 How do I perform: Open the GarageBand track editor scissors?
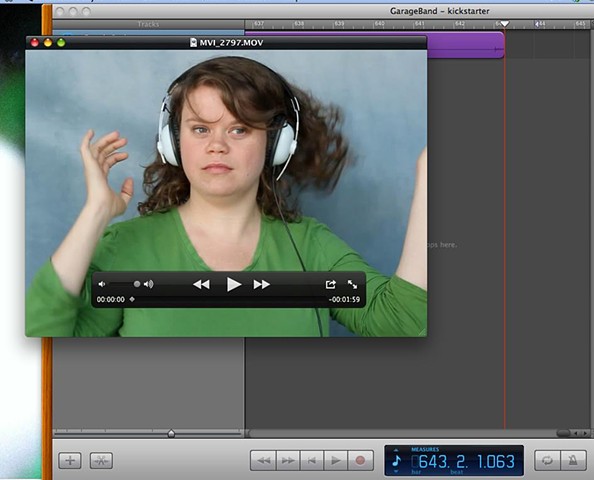click(x=101, y=461)
